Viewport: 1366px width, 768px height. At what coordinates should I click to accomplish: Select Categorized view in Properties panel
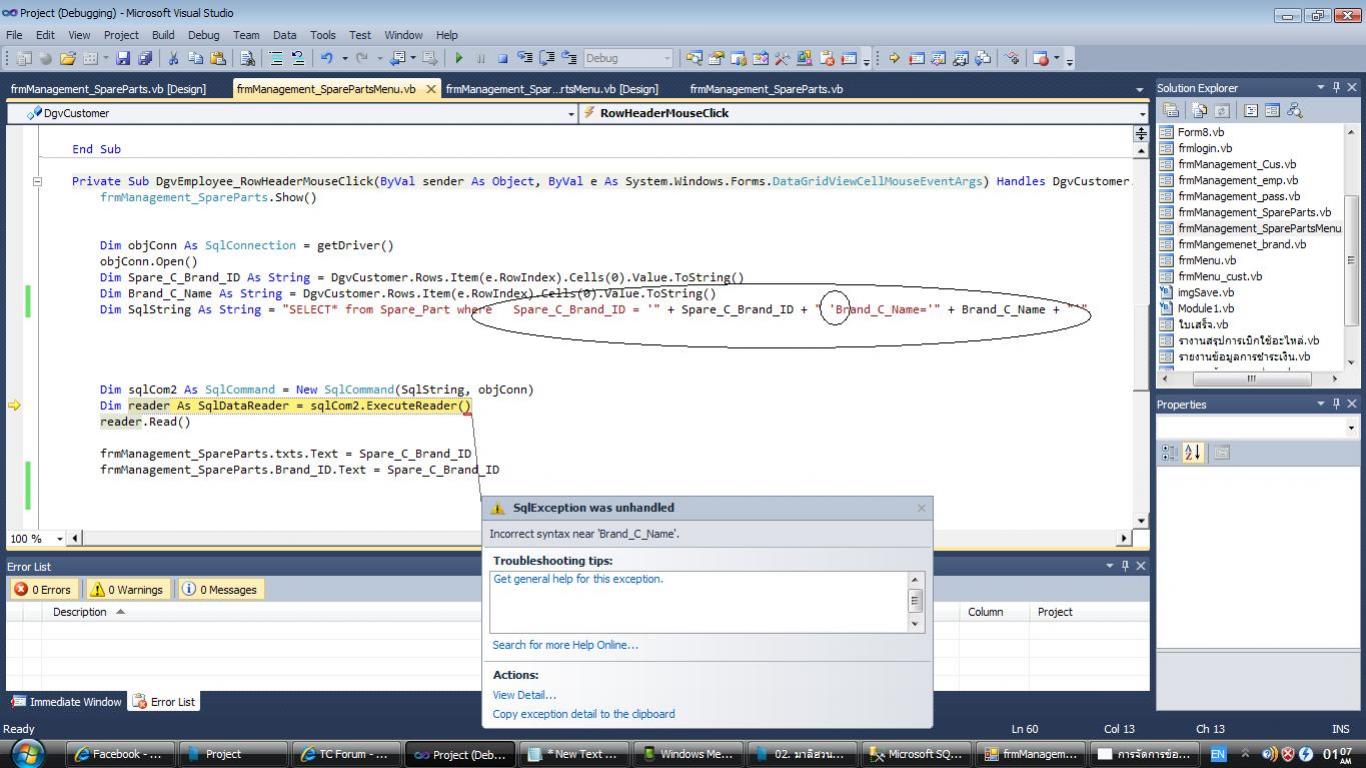coord(1170,453)
